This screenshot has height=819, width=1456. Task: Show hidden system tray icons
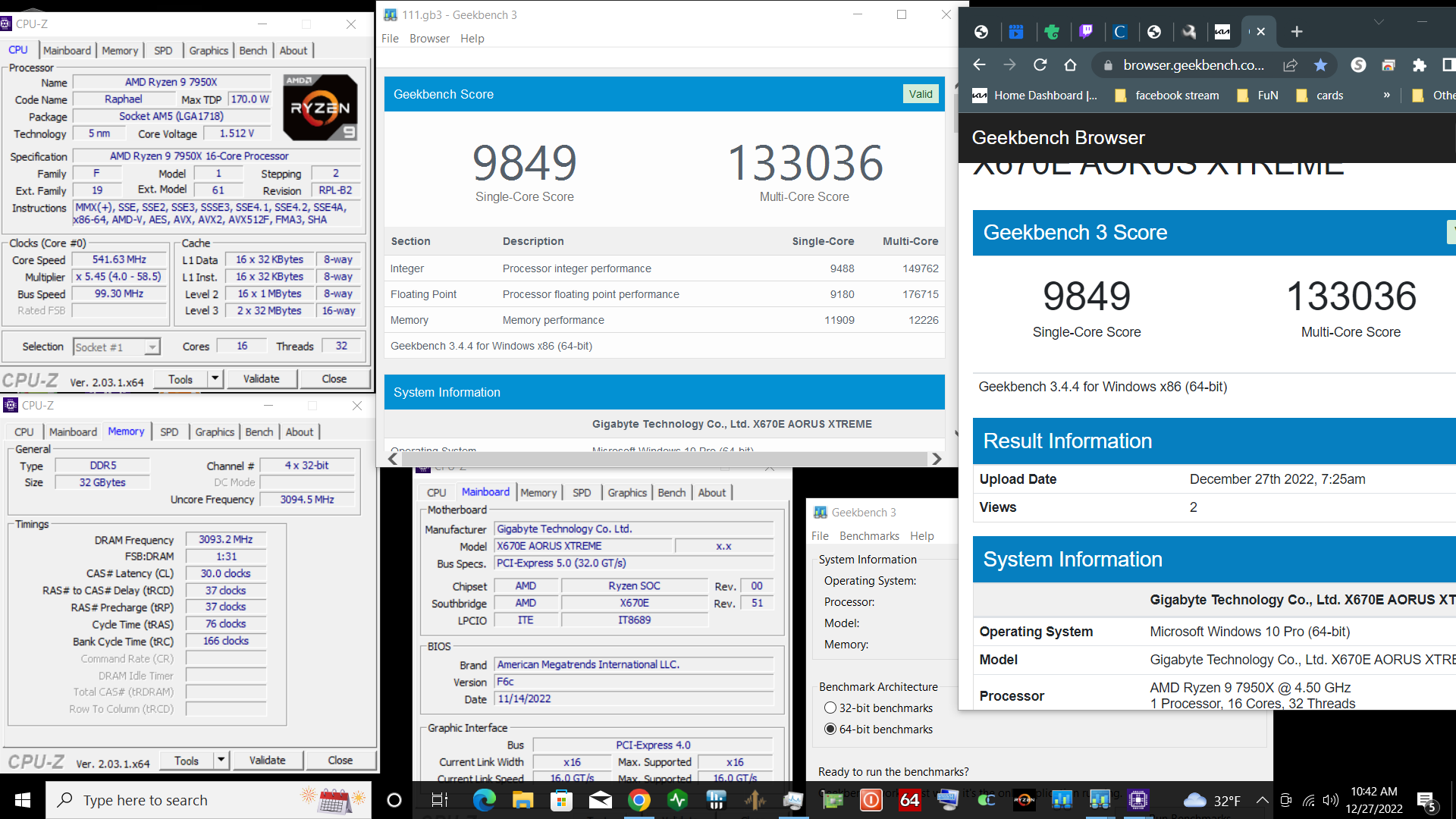coord(1262,800)
